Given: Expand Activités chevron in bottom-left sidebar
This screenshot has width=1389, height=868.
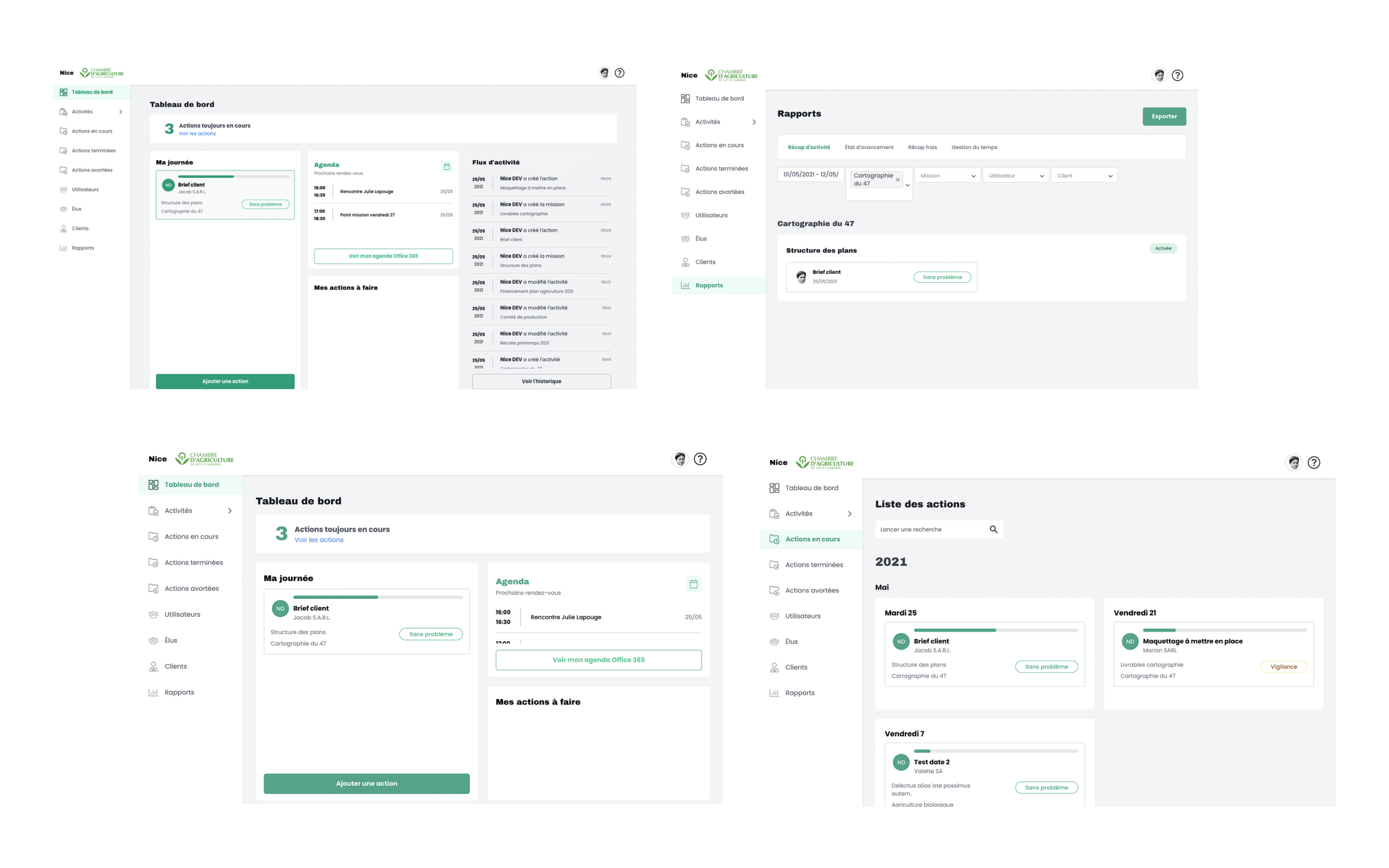Looking at the screenshot, I should pos(230,511).
